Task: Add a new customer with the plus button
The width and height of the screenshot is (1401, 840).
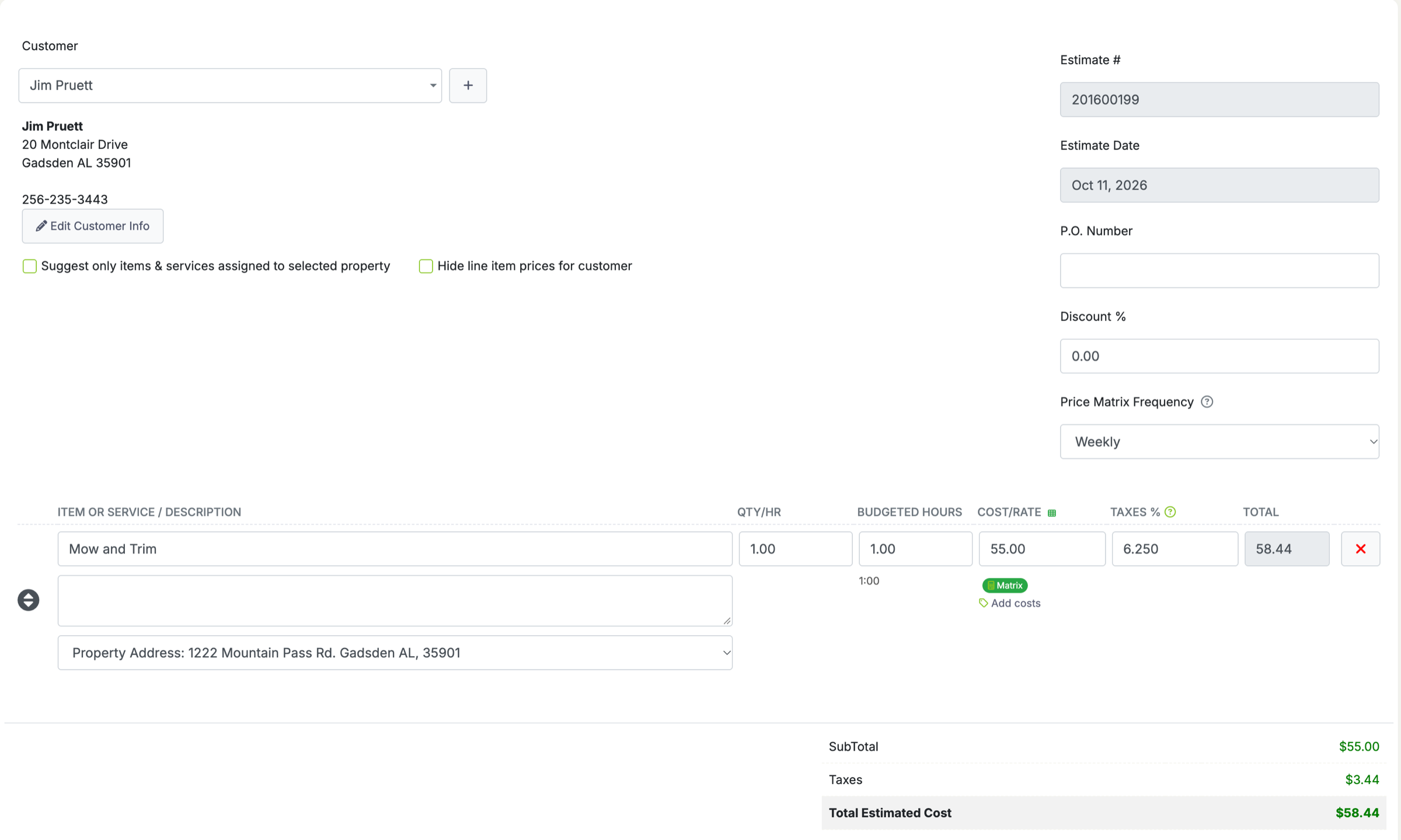Action: (468, 85)
